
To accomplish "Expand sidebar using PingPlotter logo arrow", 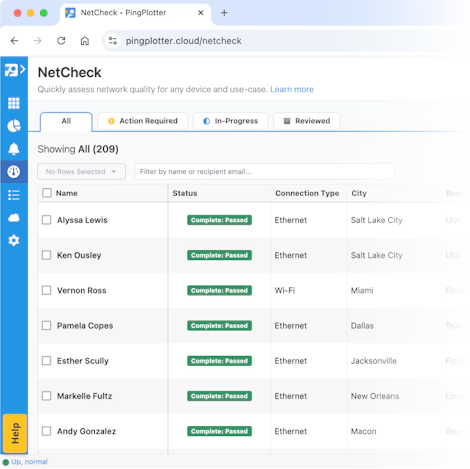I will click(15, 70).
